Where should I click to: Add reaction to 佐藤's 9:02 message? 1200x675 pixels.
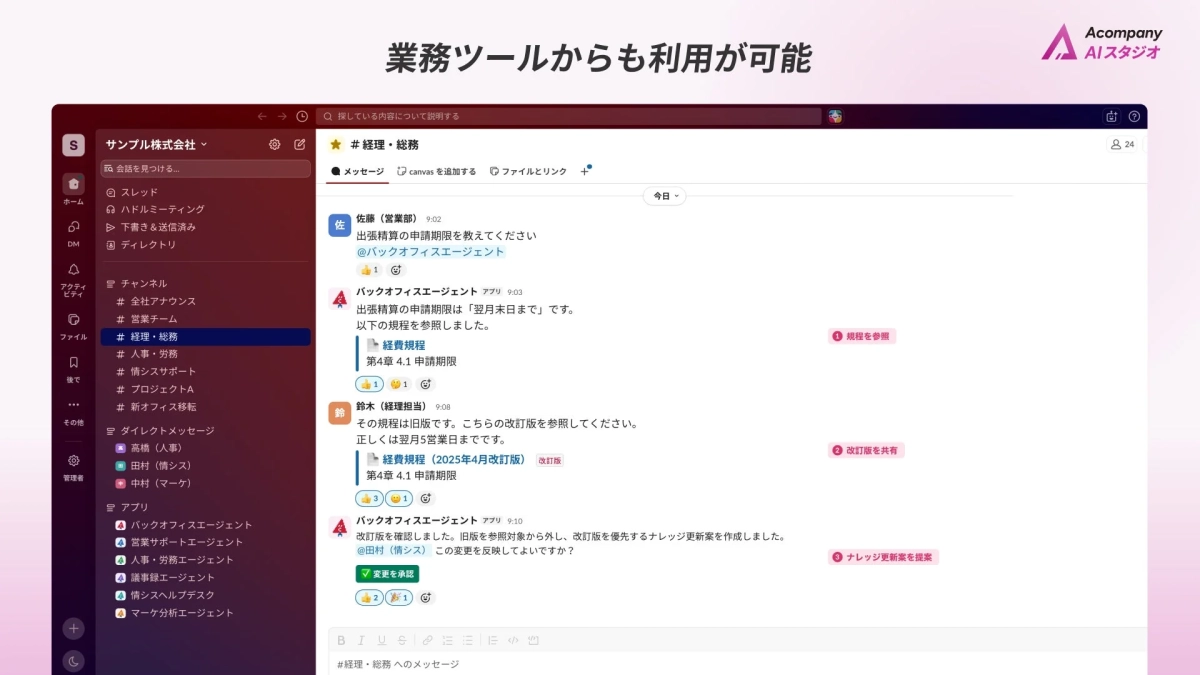coord(396,270)
